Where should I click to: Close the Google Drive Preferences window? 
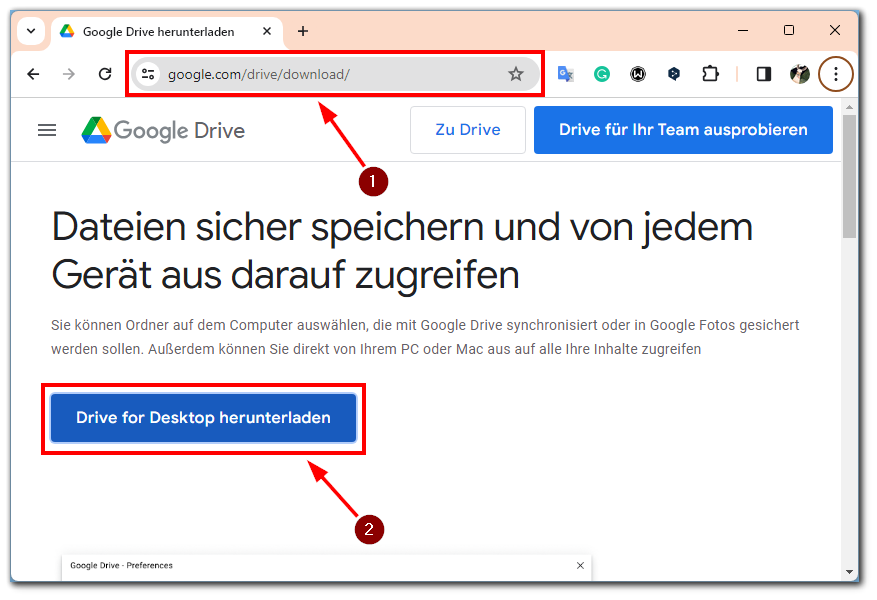580,565
